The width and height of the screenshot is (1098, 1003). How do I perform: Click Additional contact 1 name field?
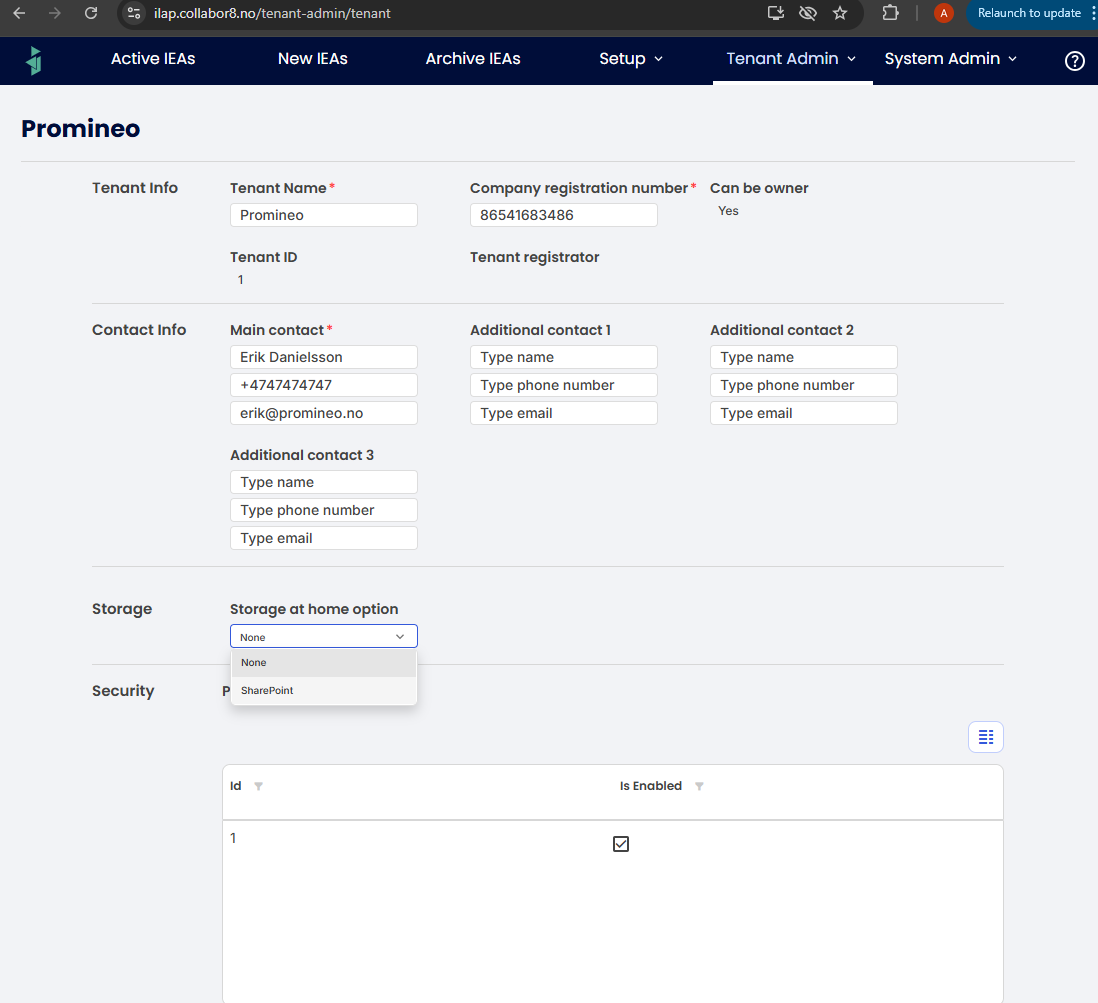click(563, 357)
